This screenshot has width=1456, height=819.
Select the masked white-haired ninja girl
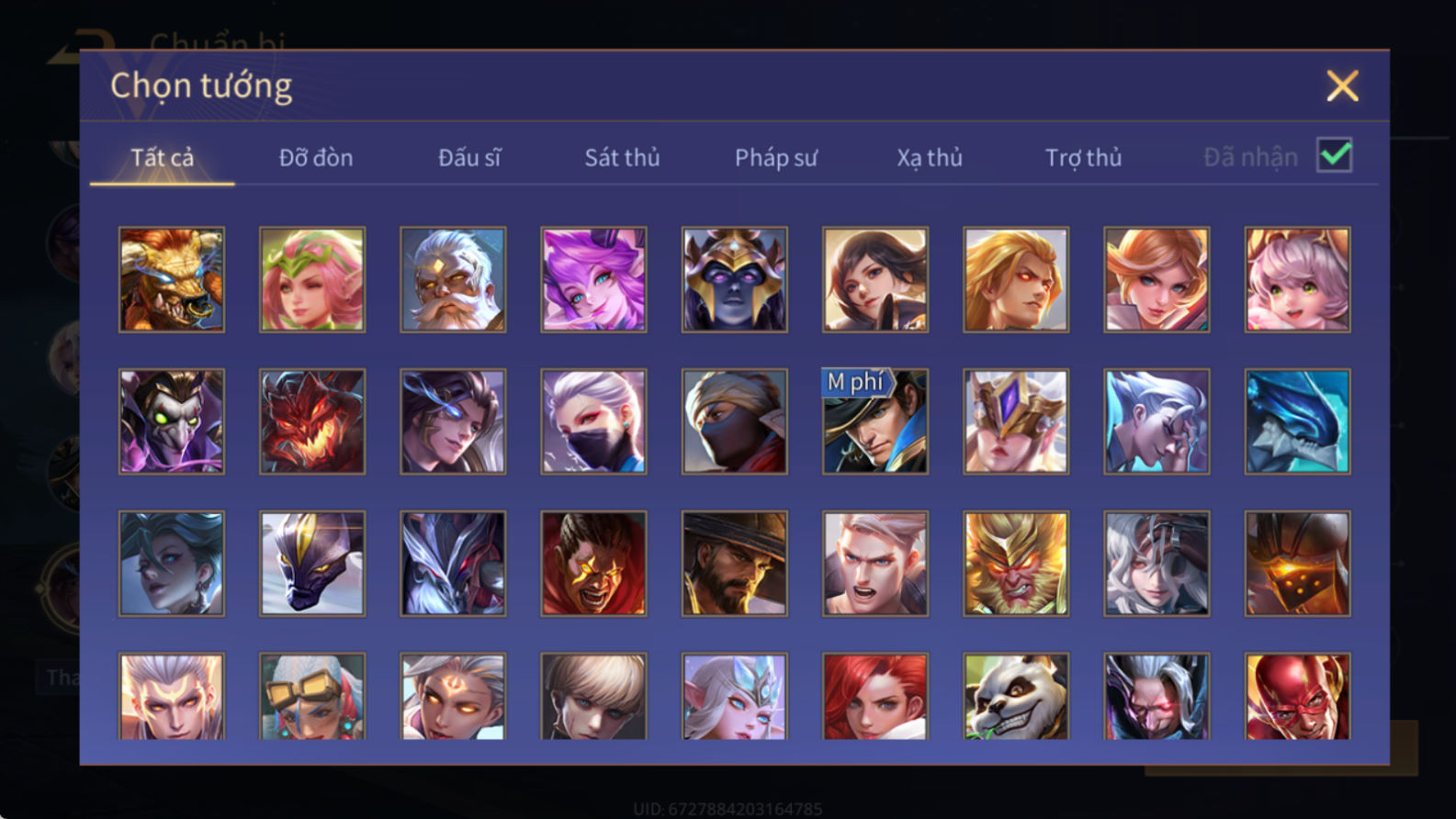(593, 421)
